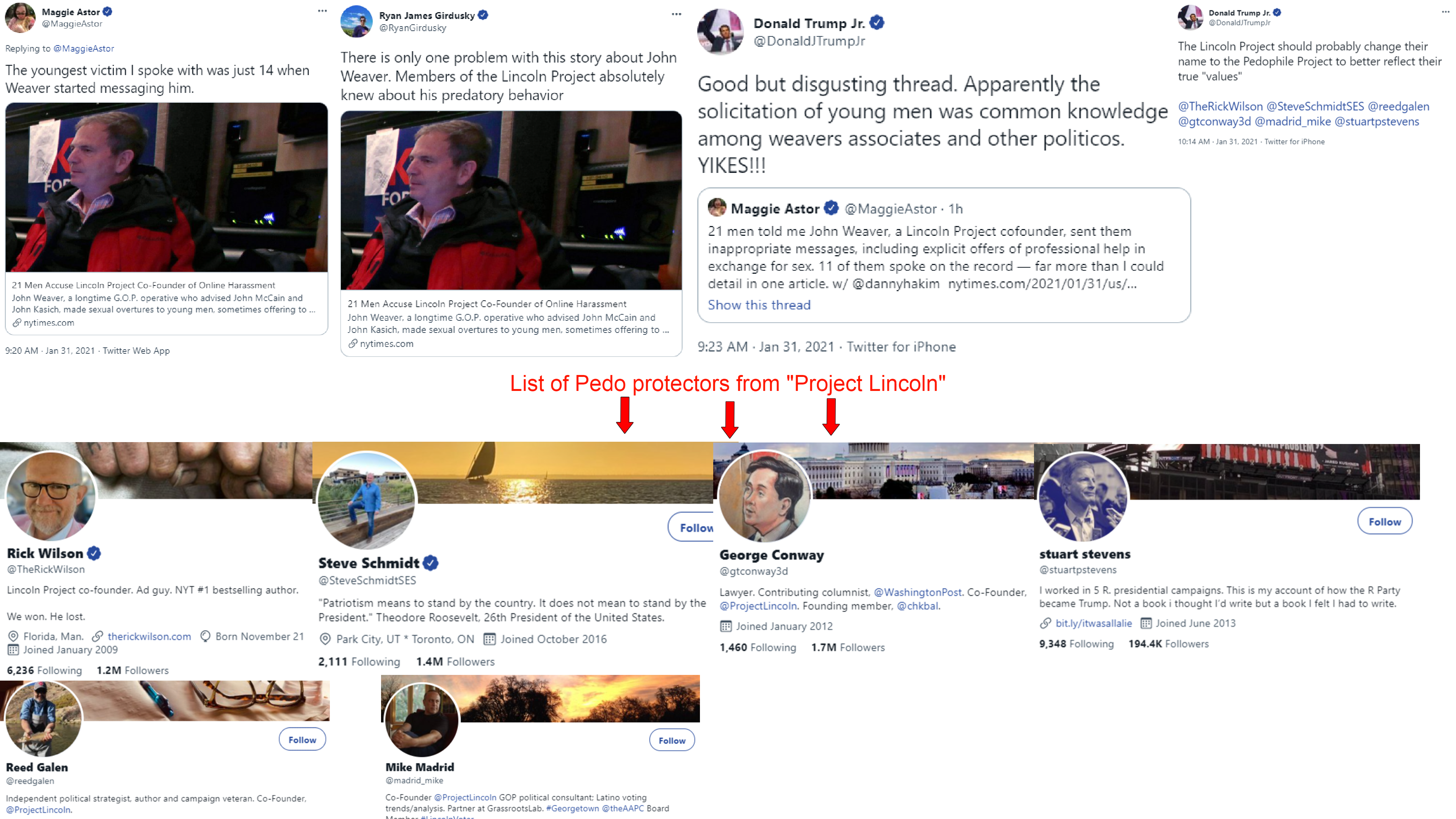Click the Stuart Stevens profile photo
The image size is (1456, 819).
pos(1083,496)
